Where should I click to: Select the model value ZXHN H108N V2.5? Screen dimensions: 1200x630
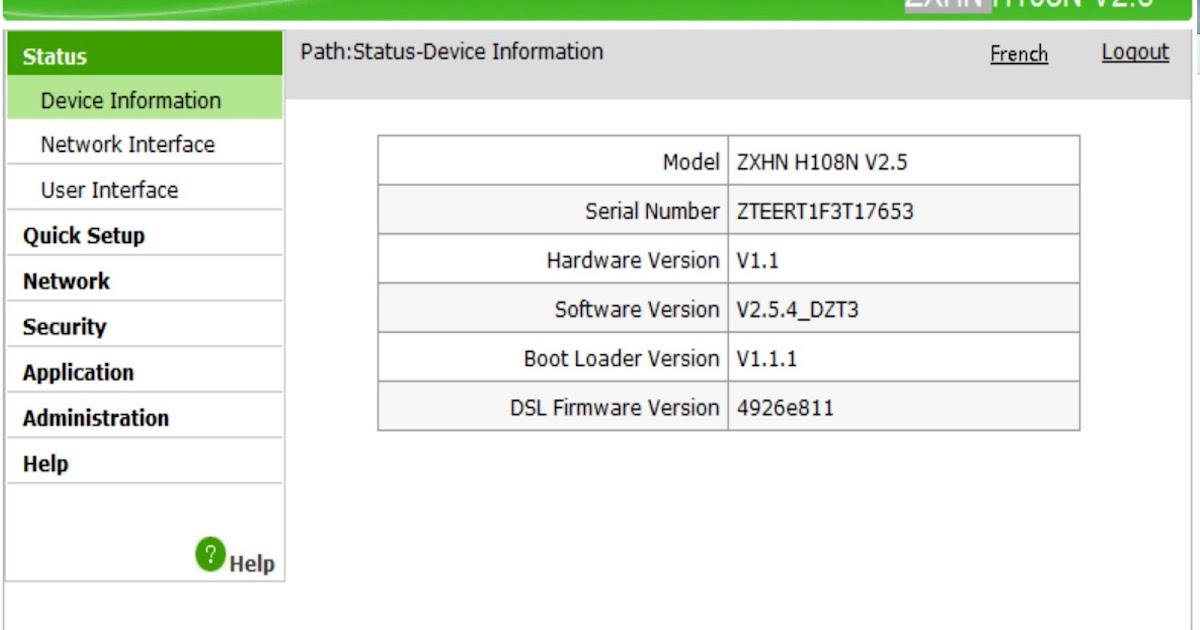[822, 163]
